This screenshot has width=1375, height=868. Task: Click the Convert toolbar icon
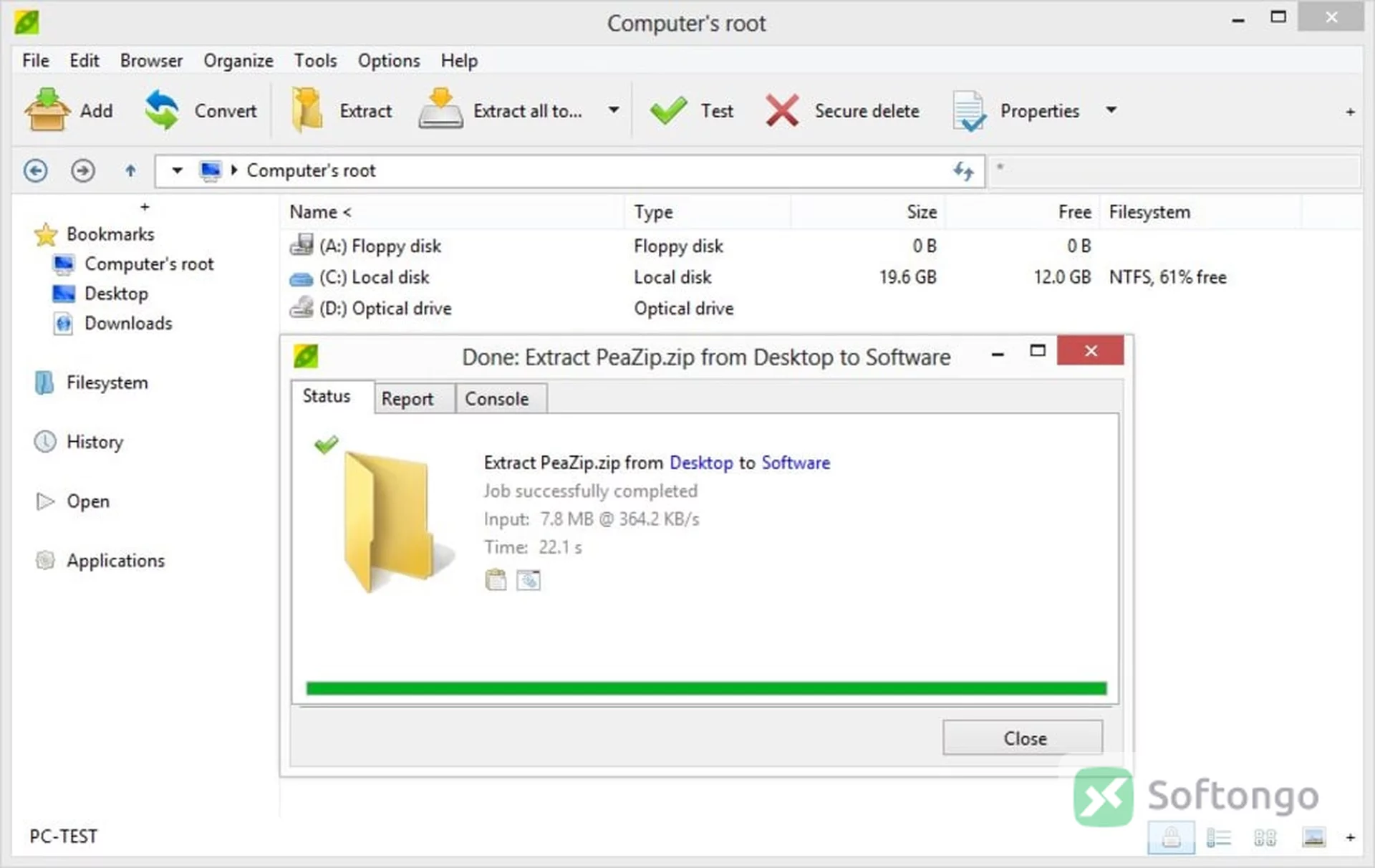(x=162, y=110)
